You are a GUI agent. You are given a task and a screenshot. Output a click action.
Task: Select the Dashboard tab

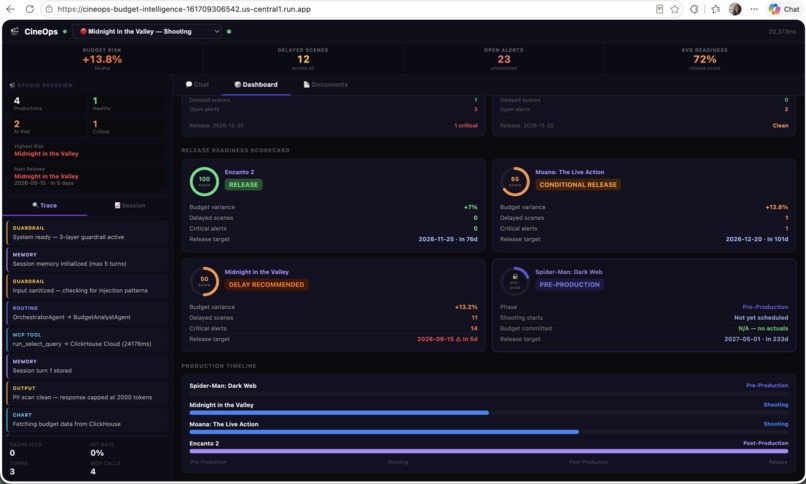[256, 85]
